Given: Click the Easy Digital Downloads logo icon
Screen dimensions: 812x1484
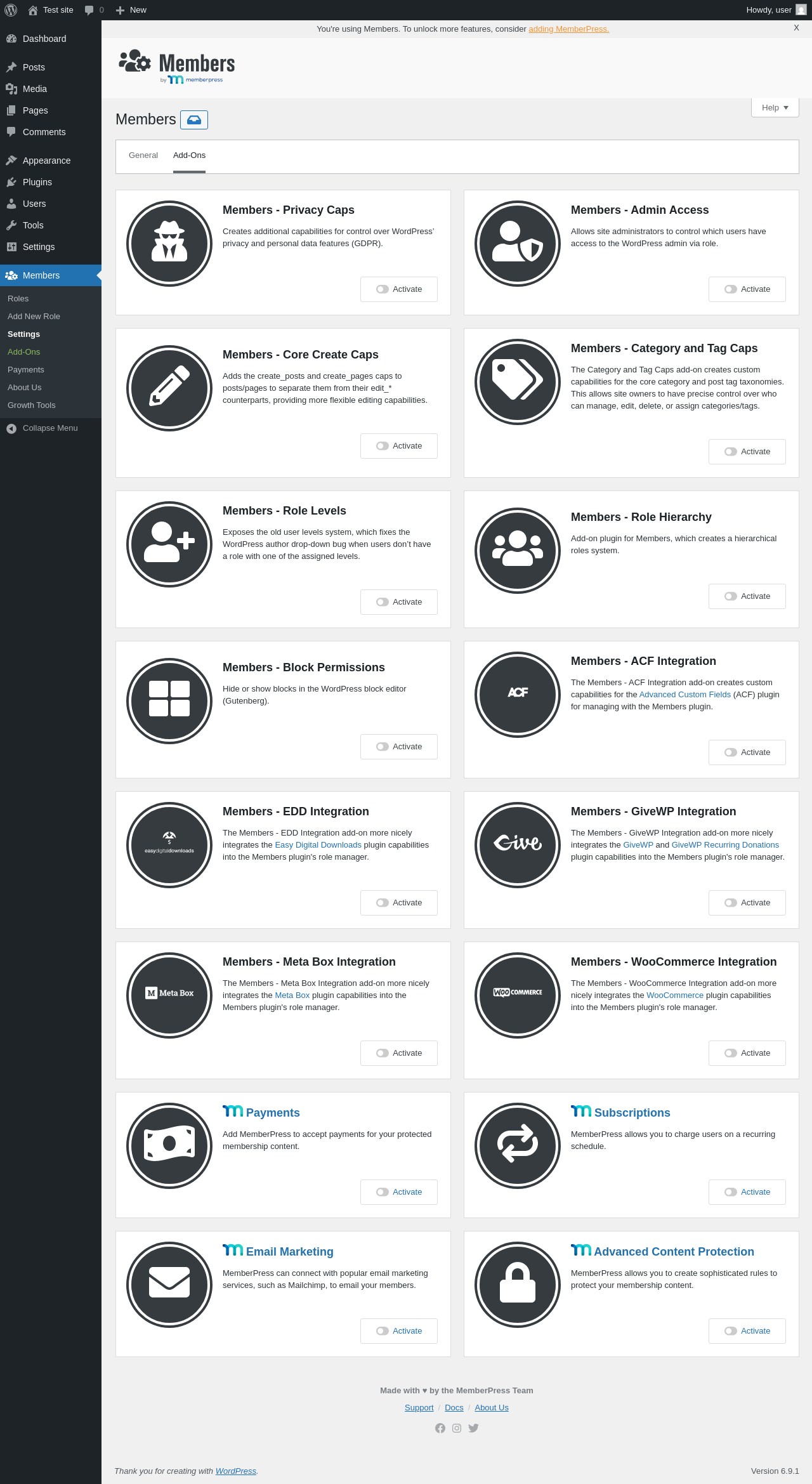Looking at the screenshot, I should [x=169, y=845].
